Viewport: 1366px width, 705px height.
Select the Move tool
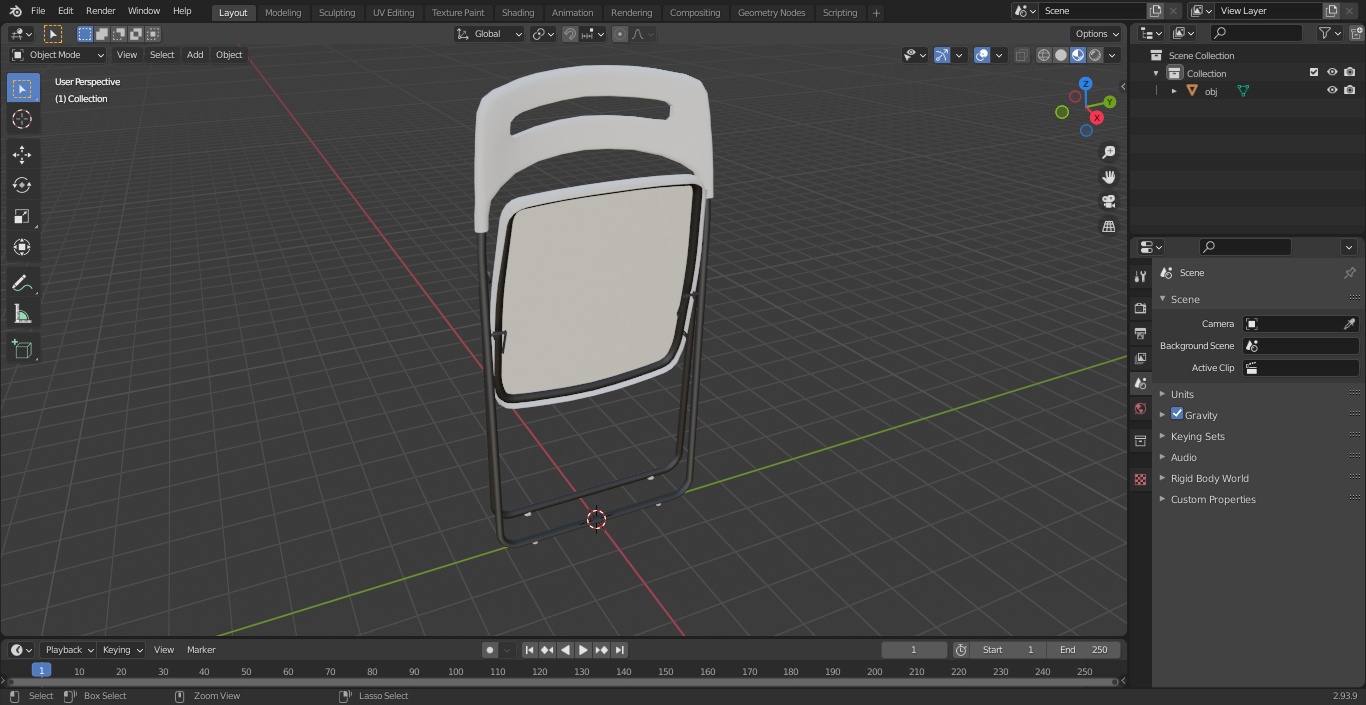click(22, 154)
